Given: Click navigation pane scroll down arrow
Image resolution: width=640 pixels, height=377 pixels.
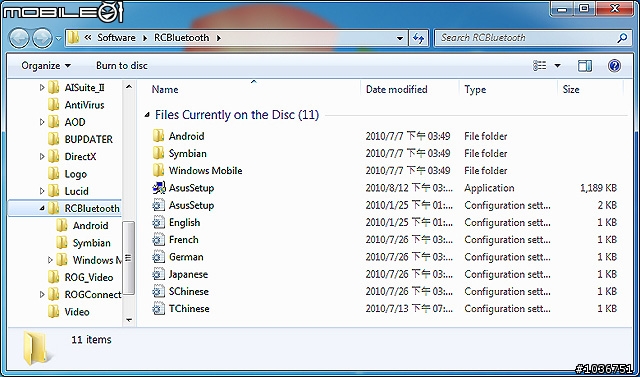Looking at the screenshot, I should (129, 320).
